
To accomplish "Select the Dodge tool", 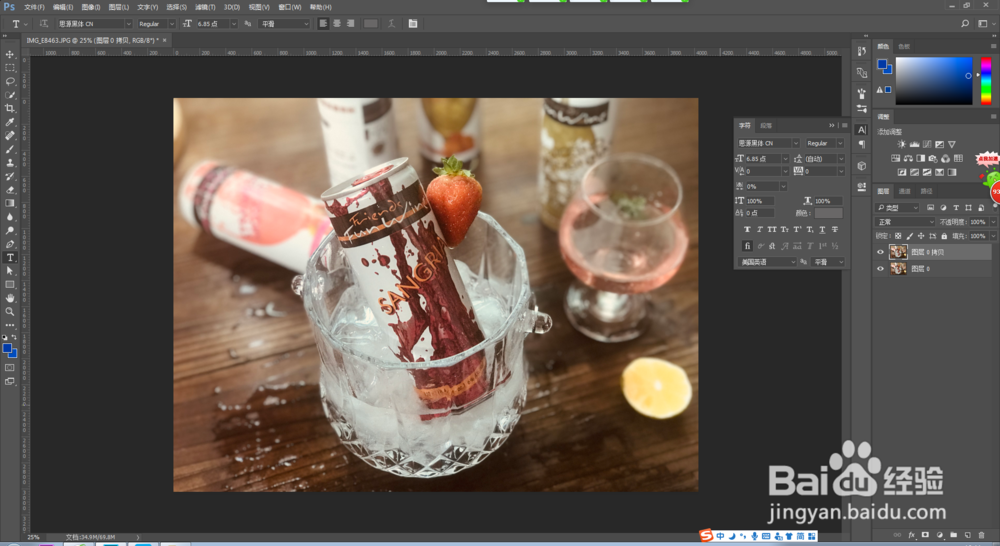I will (10, 230).
